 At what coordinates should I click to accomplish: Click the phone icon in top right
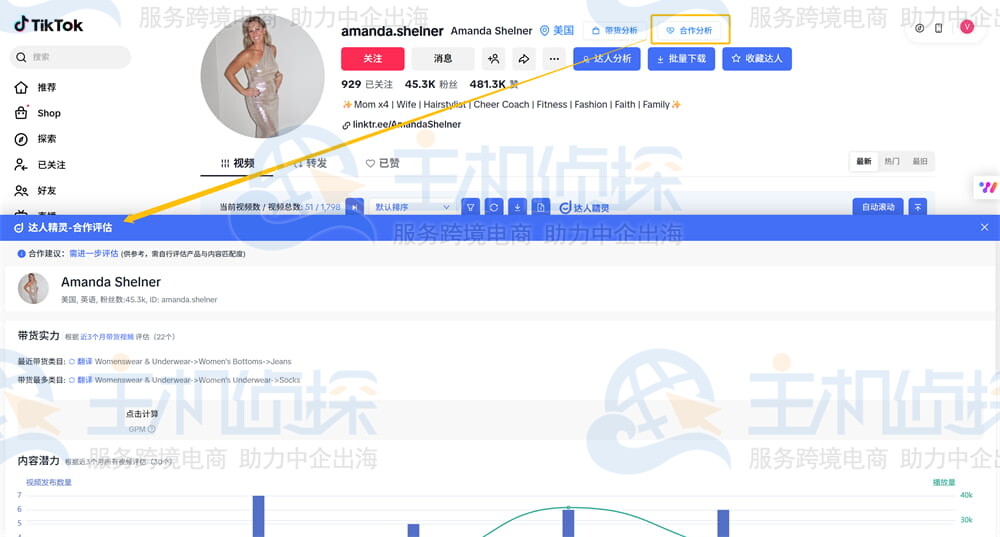pyautogui.click(x=939, y=28)
